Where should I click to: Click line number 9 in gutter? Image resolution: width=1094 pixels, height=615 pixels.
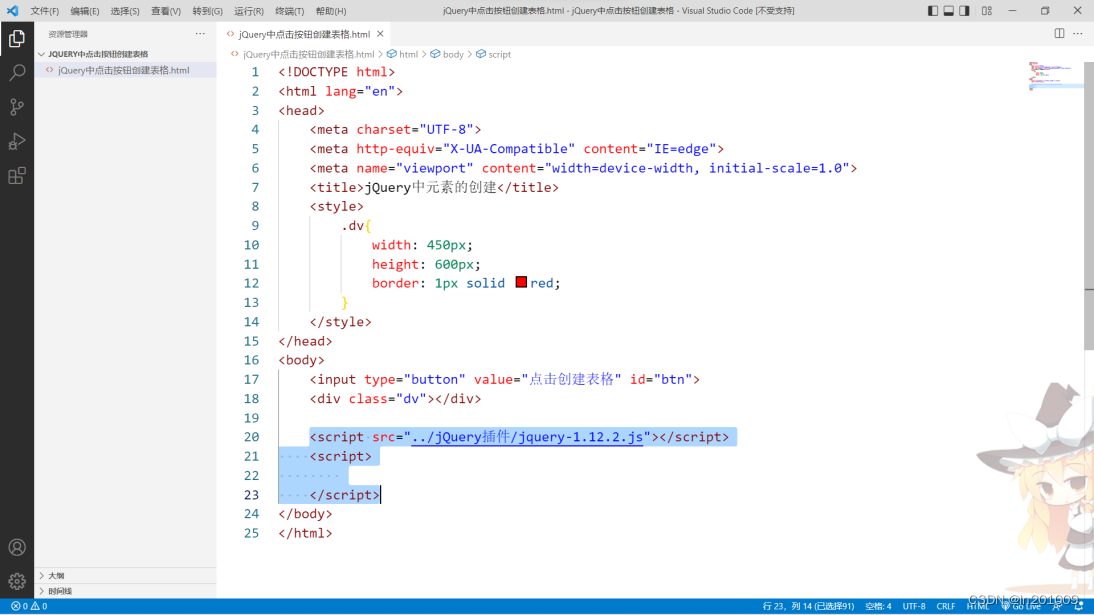(x=255, y=225)
